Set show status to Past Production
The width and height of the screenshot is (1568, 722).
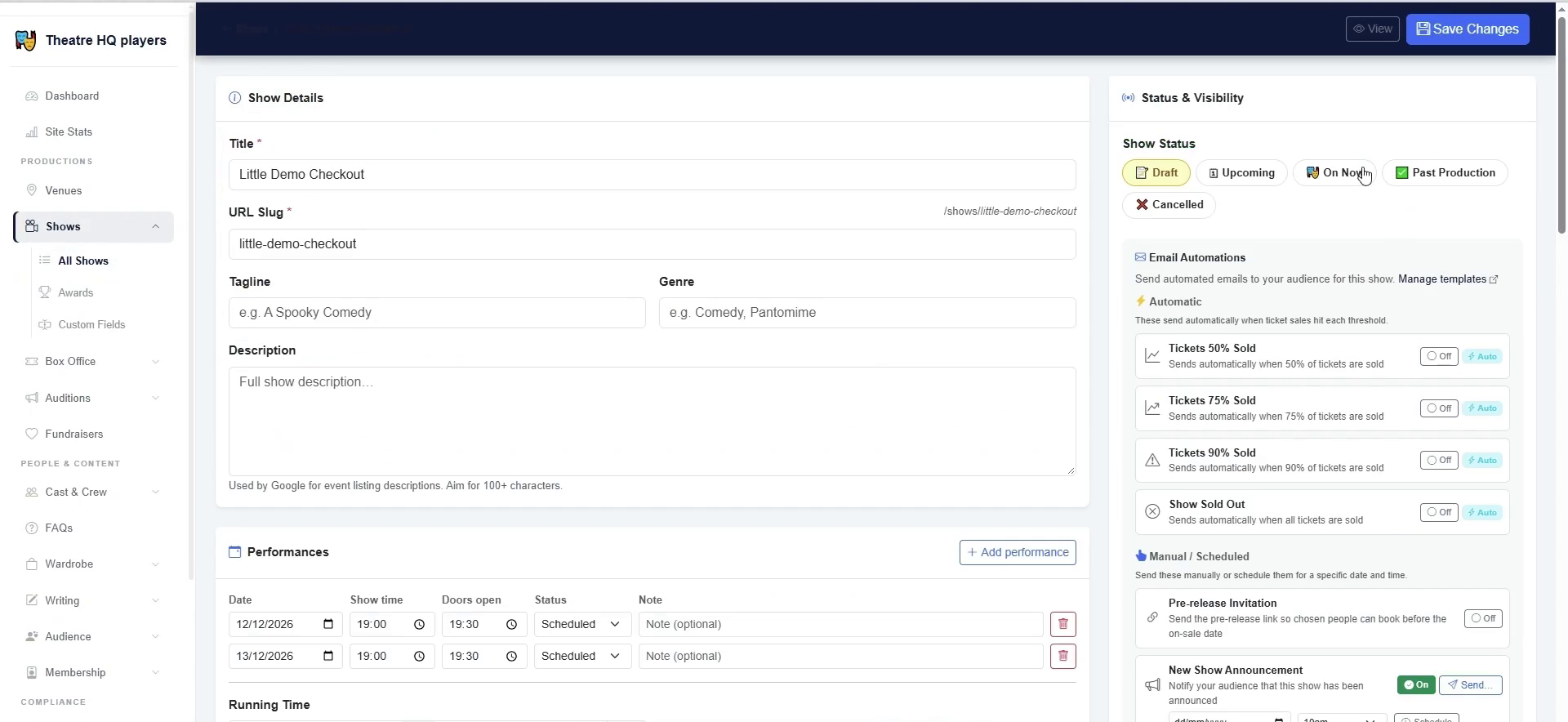[x=1445, y=172]
